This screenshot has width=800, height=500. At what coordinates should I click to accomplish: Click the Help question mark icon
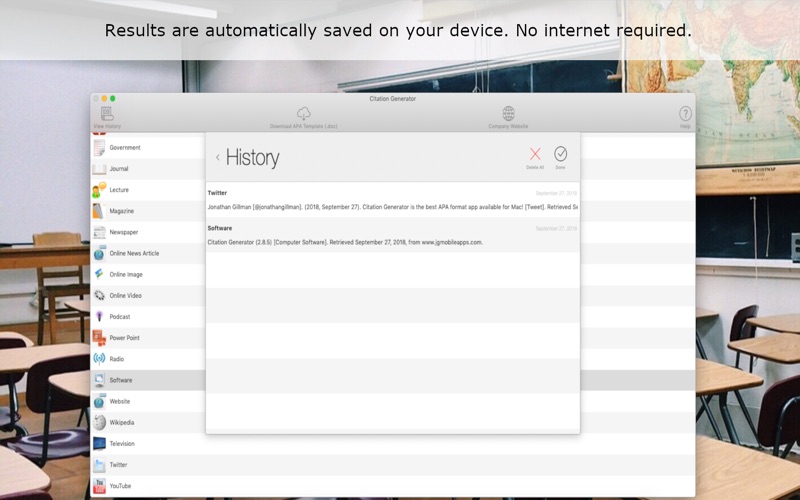point(685,113)
